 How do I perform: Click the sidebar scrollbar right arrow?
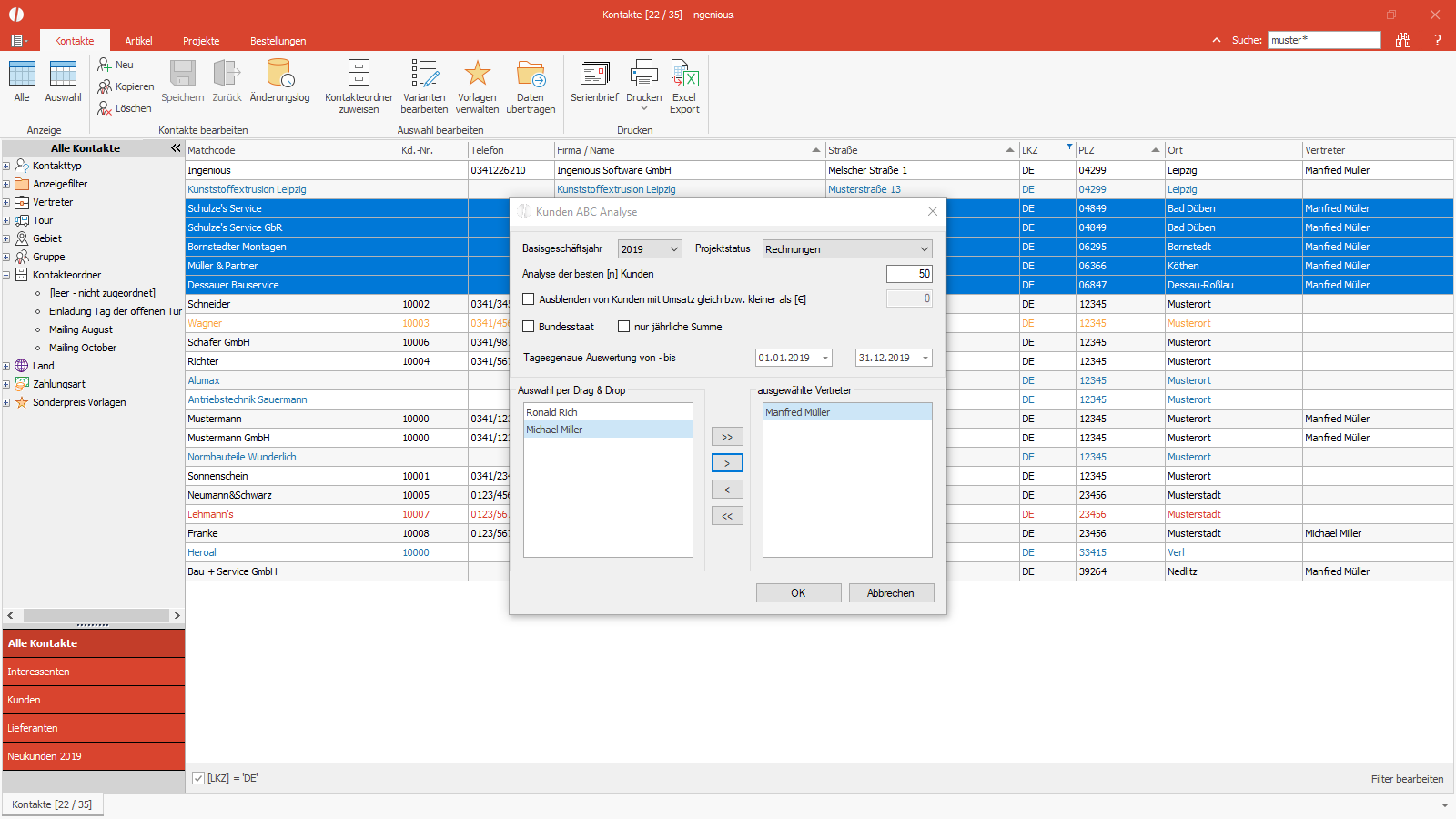coord(177,615)
